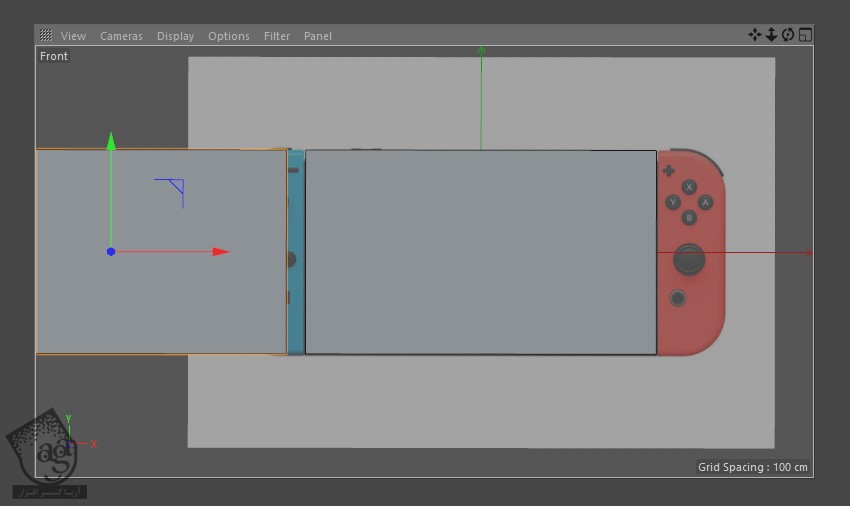The image size is (850, 506).
Task: Open the Panel menu
Action: coord(318,36)
